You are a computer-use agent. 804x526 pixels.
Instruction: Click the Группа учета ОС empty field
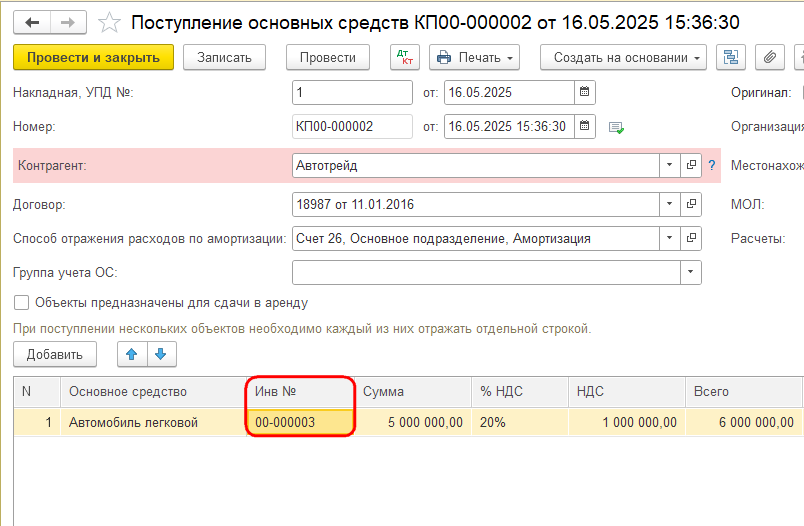coord(486,272)
